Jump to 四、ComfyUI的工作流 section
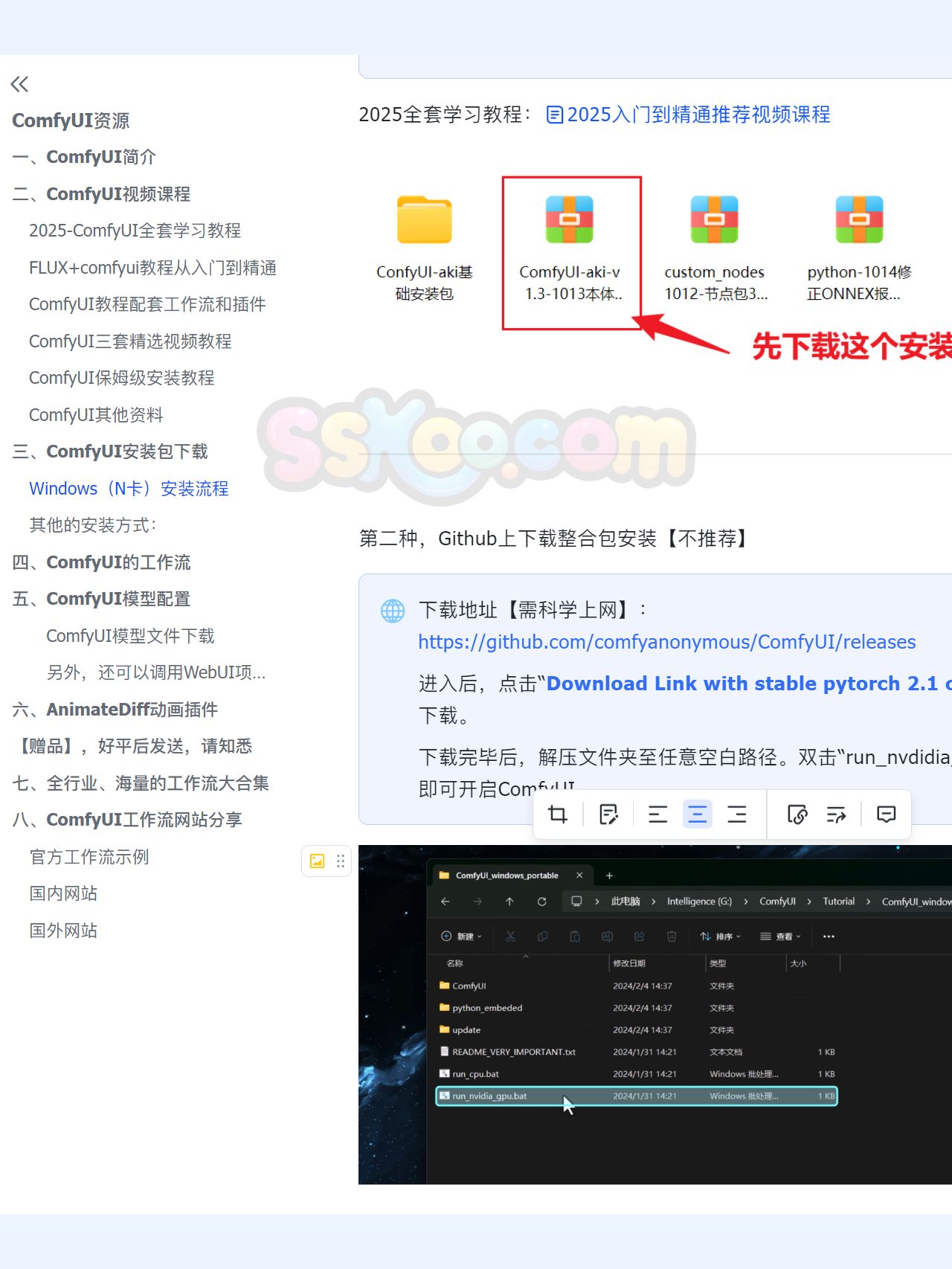Image resolution: width=952 pixels, height=1269 pixels. [101, 562]
